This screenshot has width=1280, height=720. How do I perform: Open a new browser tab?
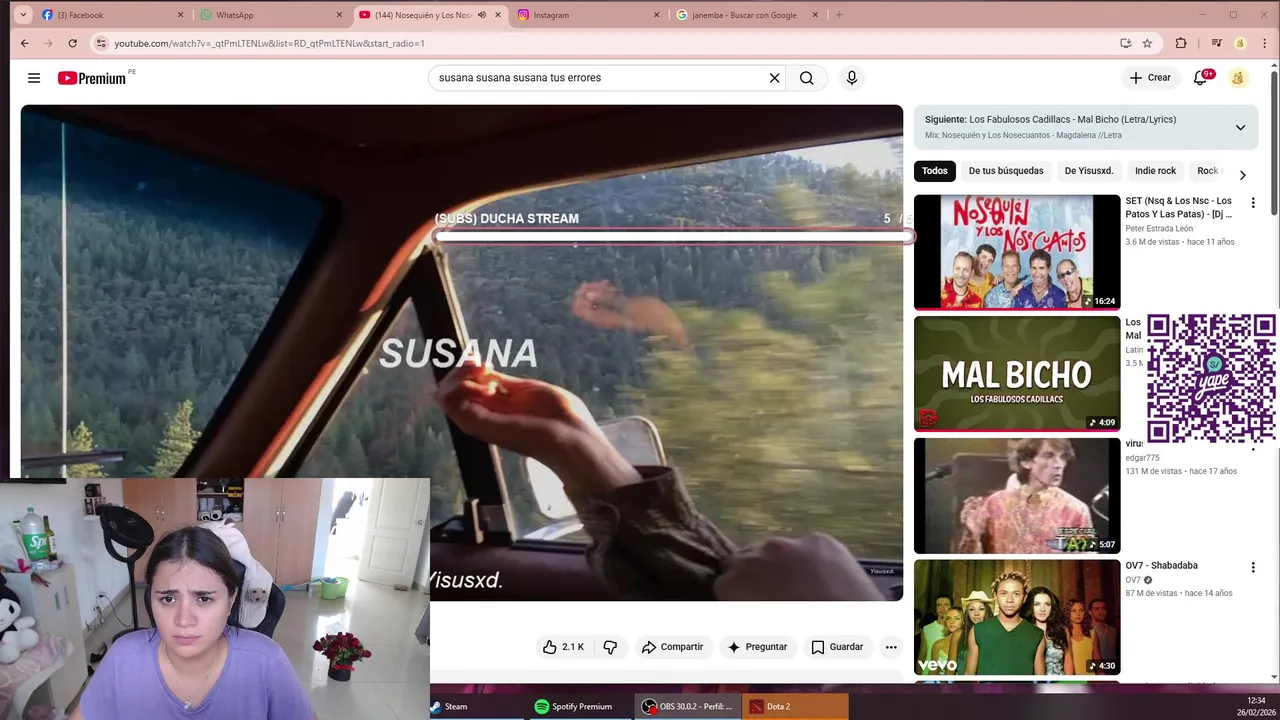[839, 15]
